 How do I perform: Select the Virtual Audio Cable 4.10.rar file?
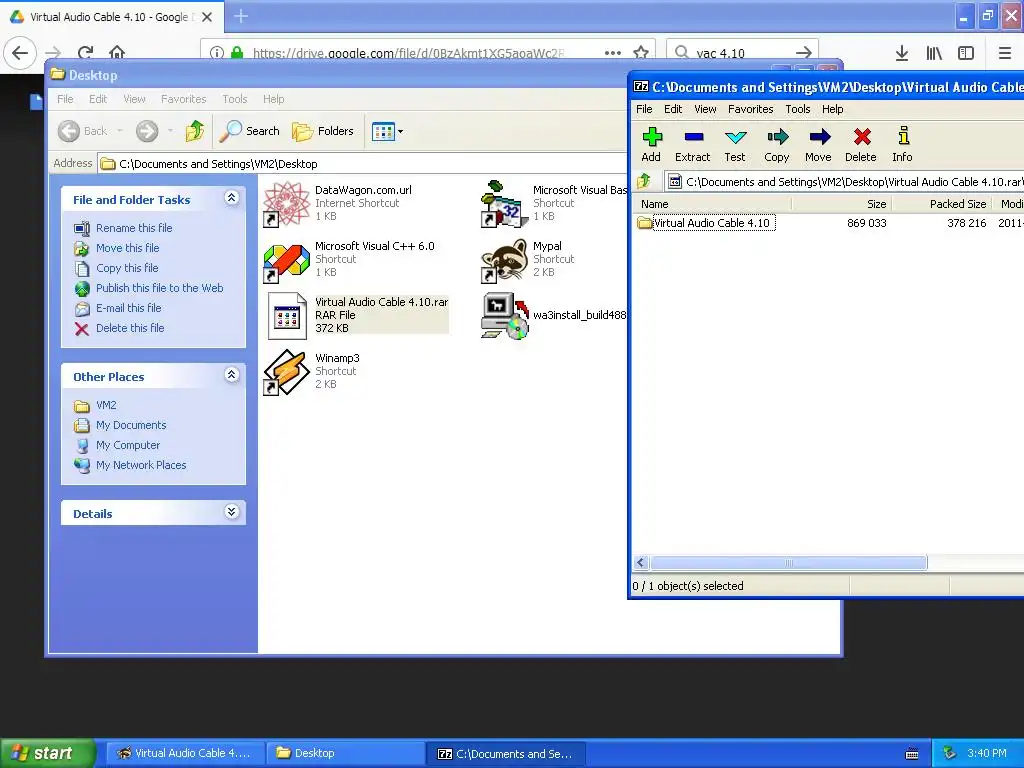[357, 315]
